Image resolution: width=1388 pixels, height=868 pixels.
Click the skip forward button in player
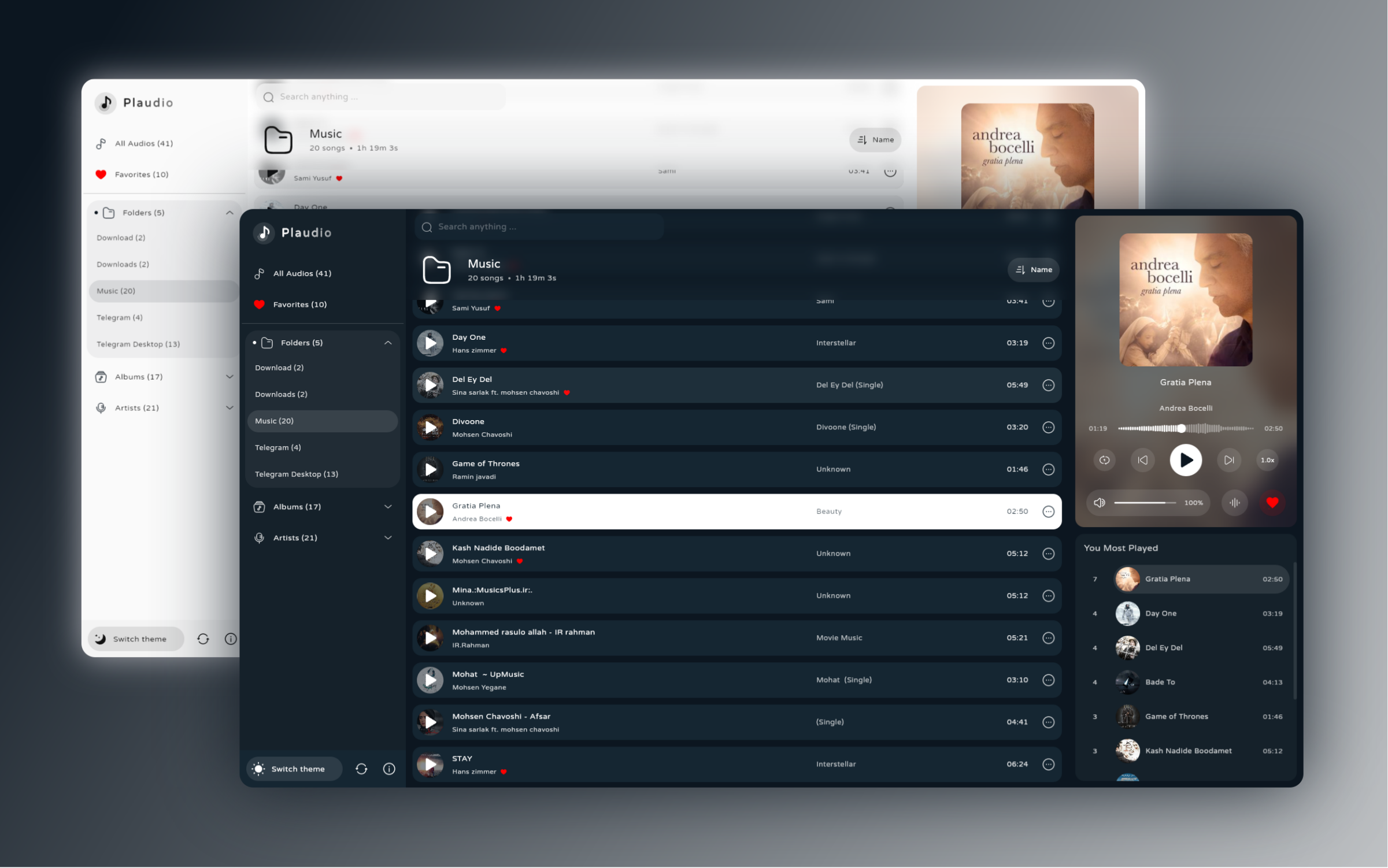(x=1227, y=460)
